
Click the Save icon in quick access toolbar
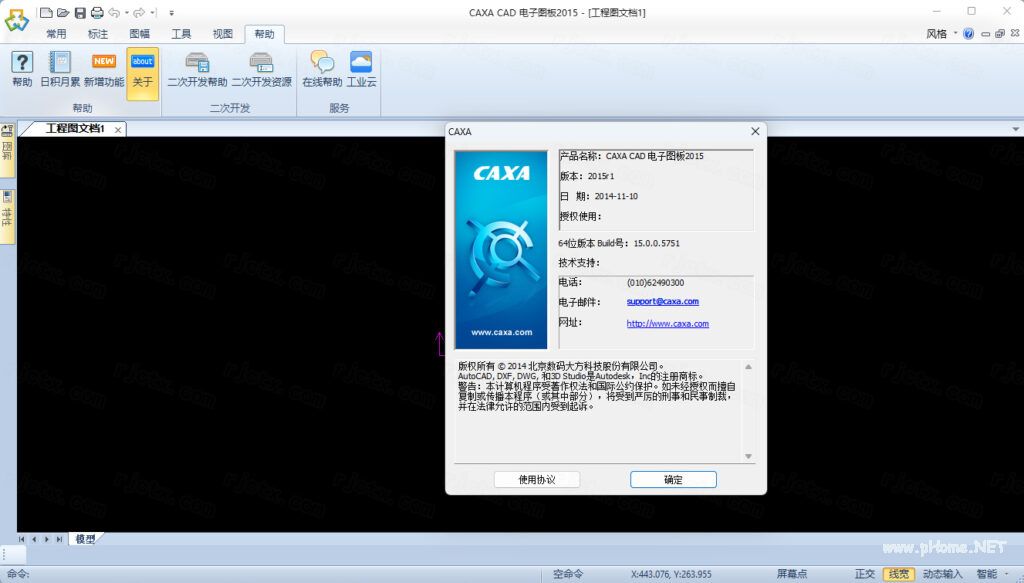[79, 12]
